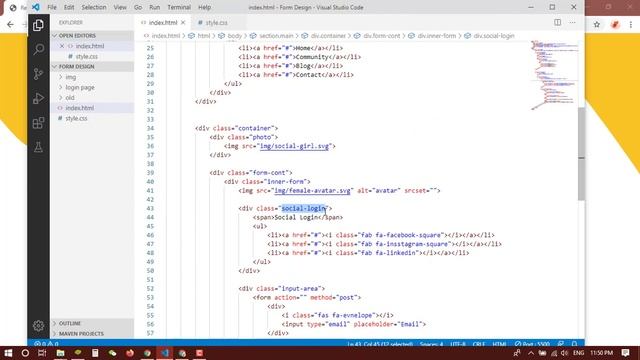The height and width of the screenshot is (360, 640).
Task: Open the Help menu
Action: 204,7
